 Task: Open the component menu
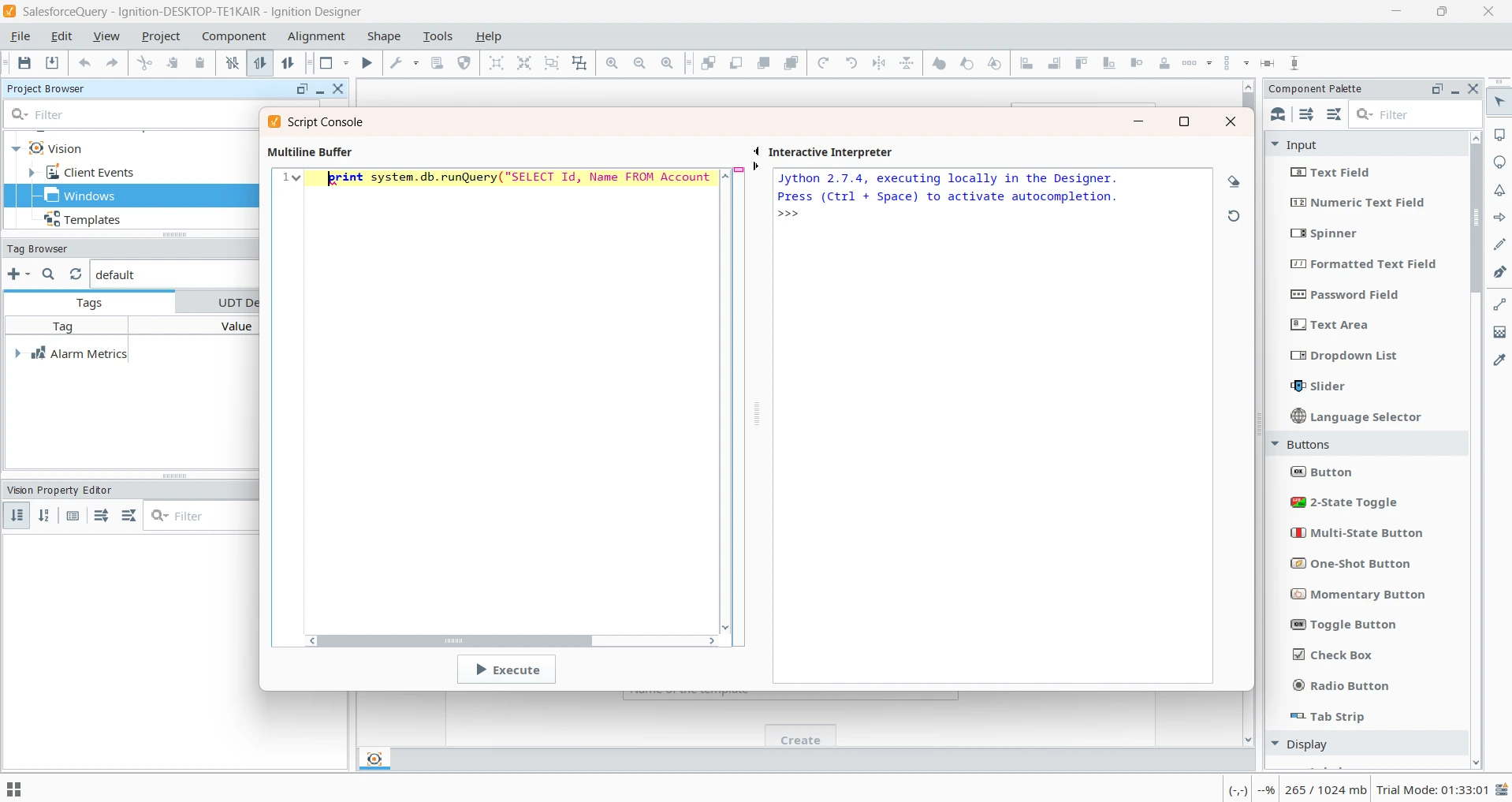pos(234,37)
